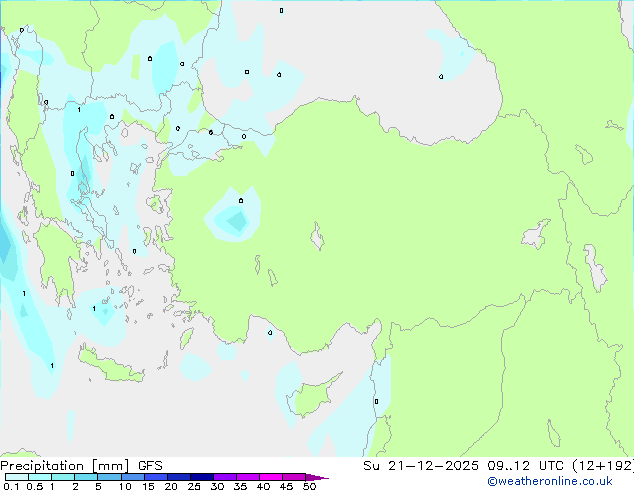
Task: Click the '0.5' legend scale label
Action: 34,486
